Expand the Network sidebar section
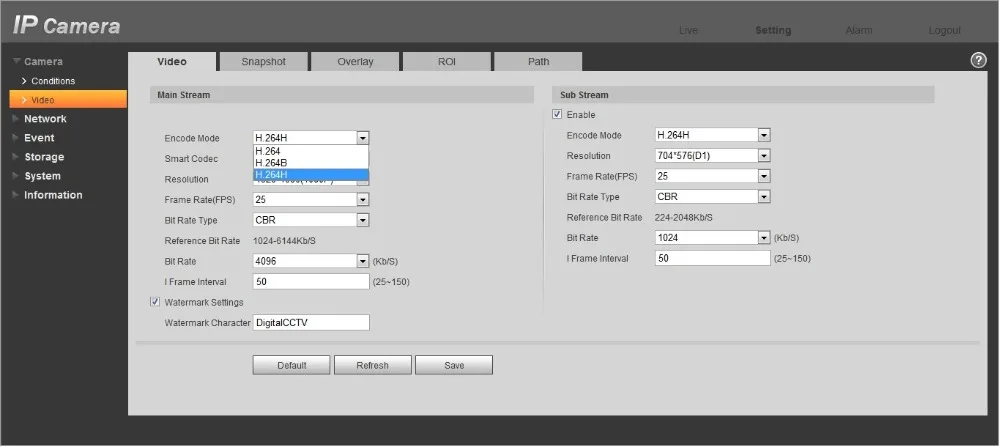 point(45,119)
